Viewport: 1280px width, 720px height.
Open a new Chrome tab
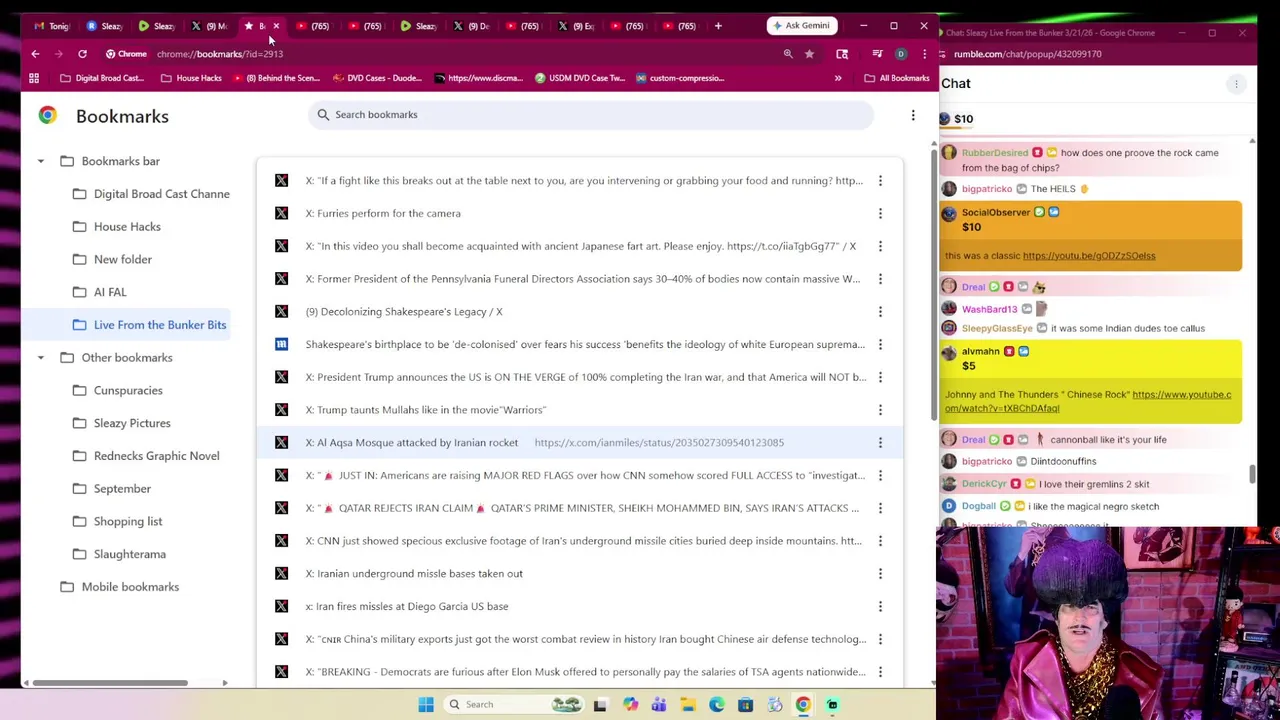click(x=718, y=26)
